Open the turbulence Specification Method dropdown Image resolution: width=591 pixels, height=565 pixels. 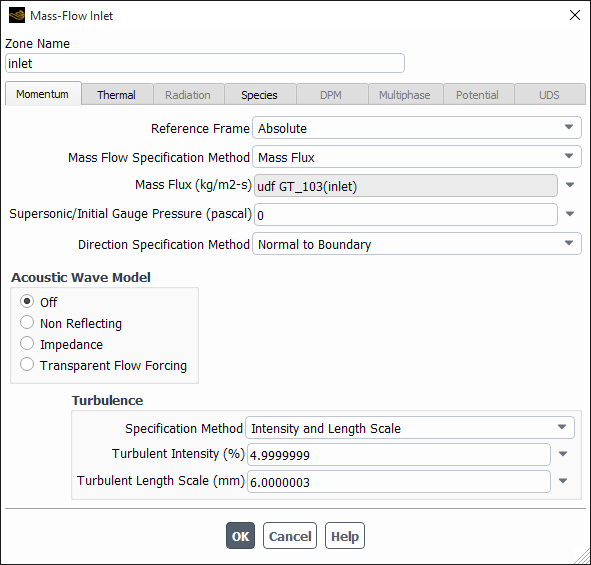tap(410, 428)
